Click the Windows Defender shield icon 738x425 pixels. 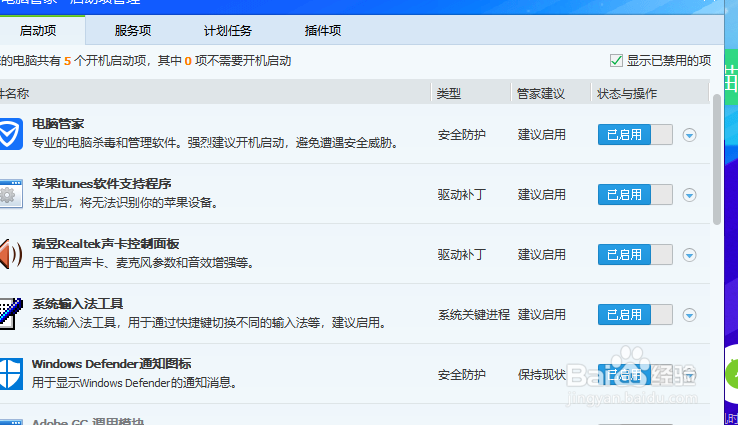(11, 374)
